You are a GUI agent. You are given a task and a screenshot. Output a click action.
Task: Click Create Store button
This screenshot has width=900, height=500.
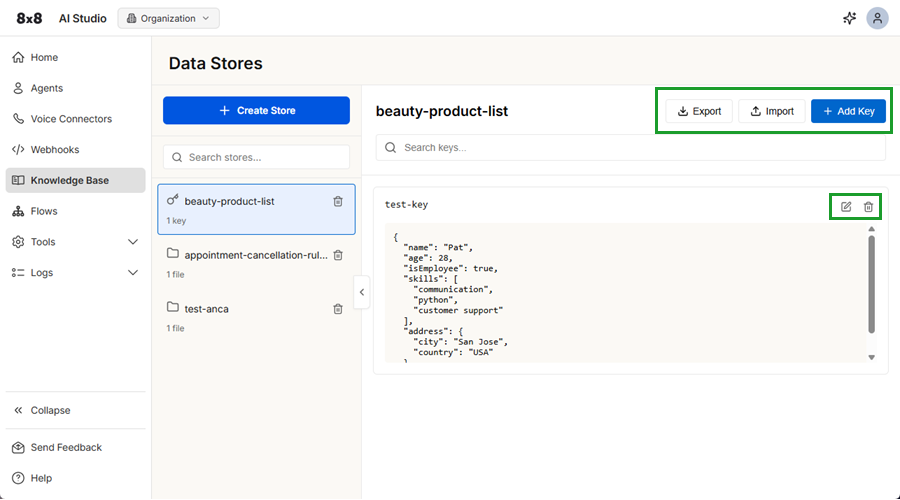click(256, 110)
